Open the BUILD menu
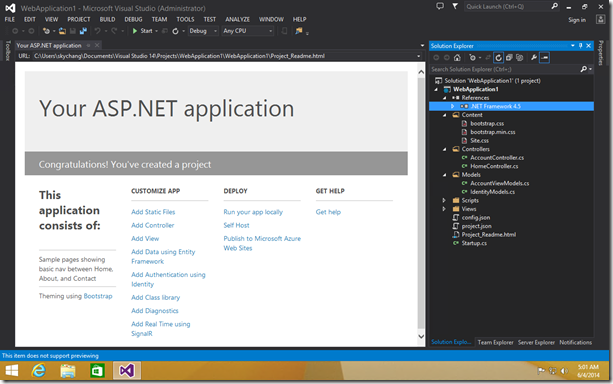 107,19
